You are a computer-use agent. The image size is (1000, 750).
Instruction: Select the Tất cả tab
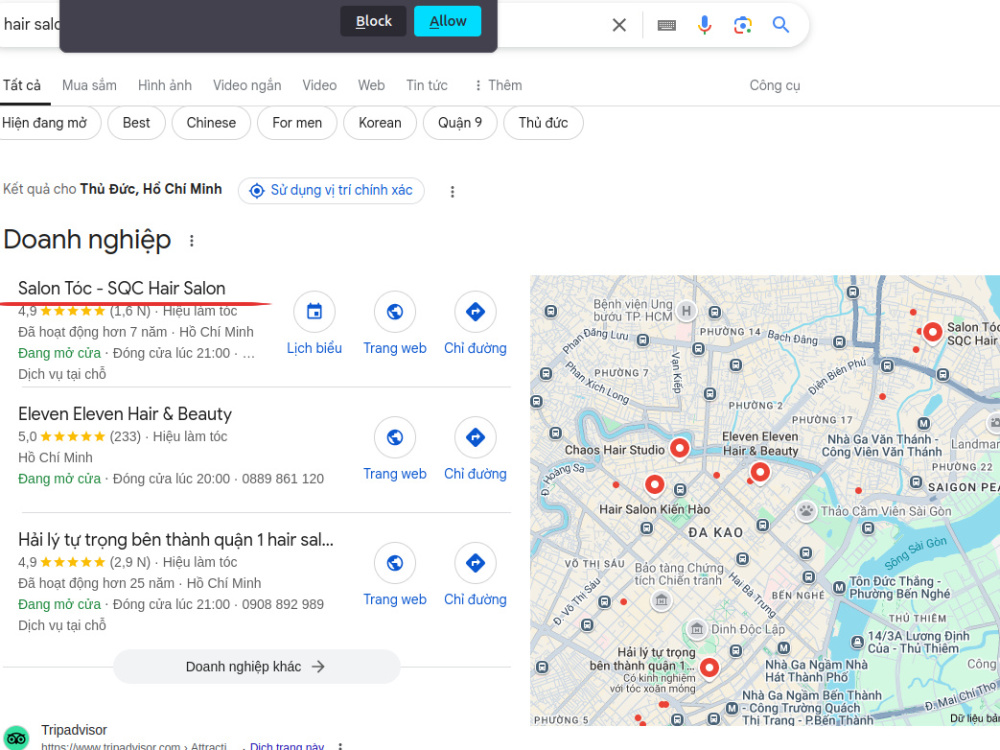tap(22, 85)
